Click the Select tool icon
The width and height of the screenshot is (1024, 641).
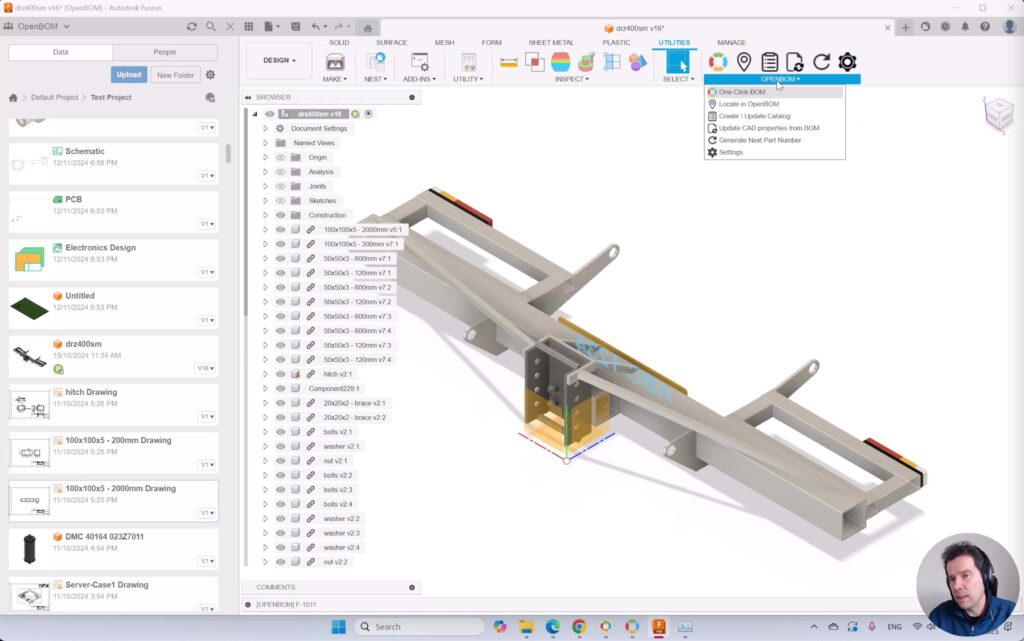677,62
